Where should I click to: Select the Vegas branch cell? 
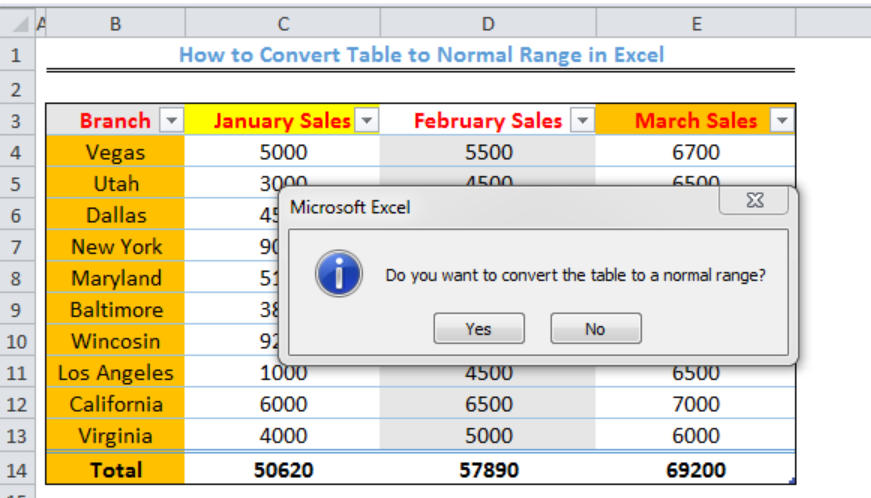[116, 152]
